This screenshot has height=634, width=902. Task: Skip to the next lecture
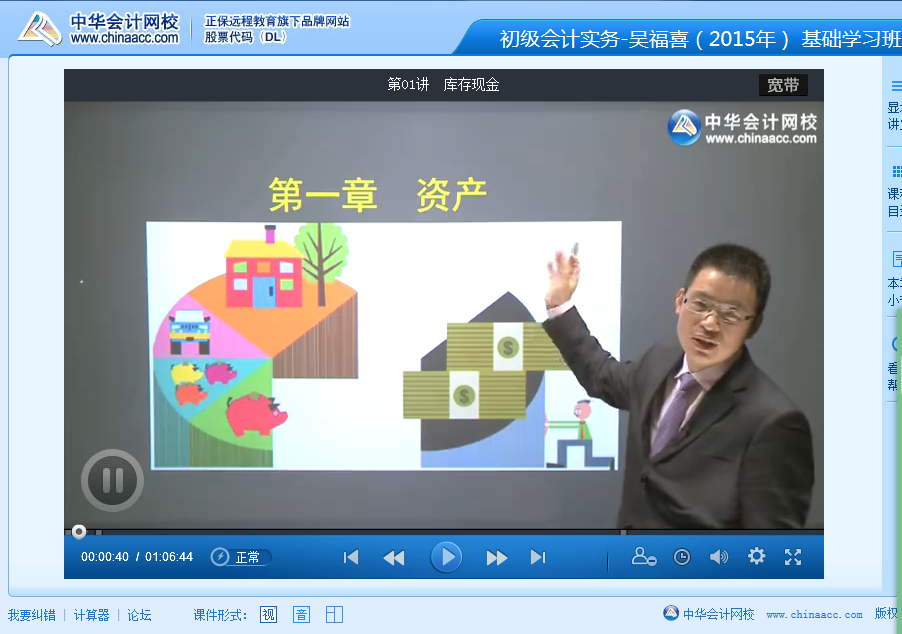(x=538, y=558)
